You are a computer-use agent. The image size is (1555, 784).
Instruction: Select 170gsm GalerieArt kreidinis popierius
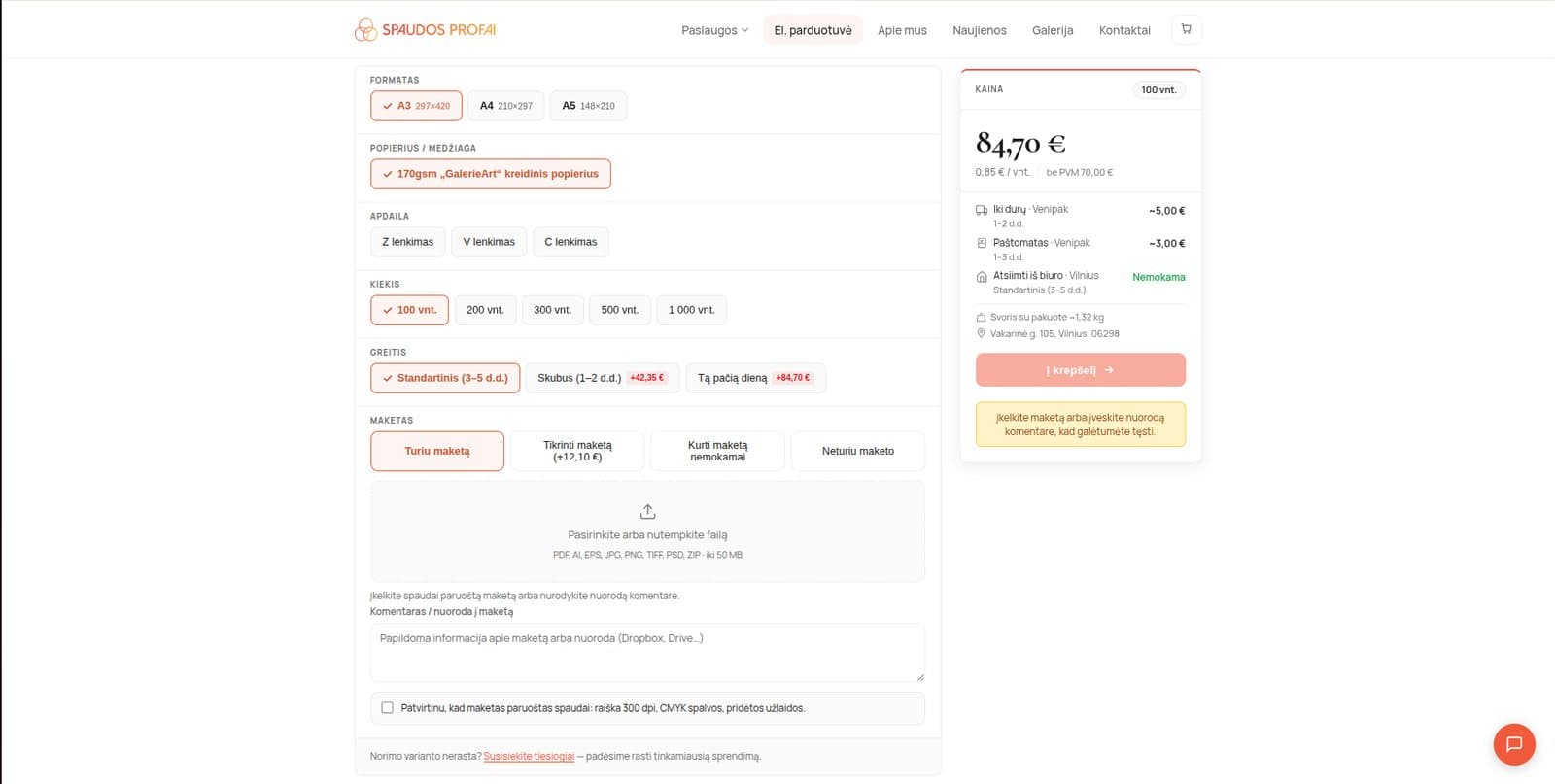click(x=490, y=174)
